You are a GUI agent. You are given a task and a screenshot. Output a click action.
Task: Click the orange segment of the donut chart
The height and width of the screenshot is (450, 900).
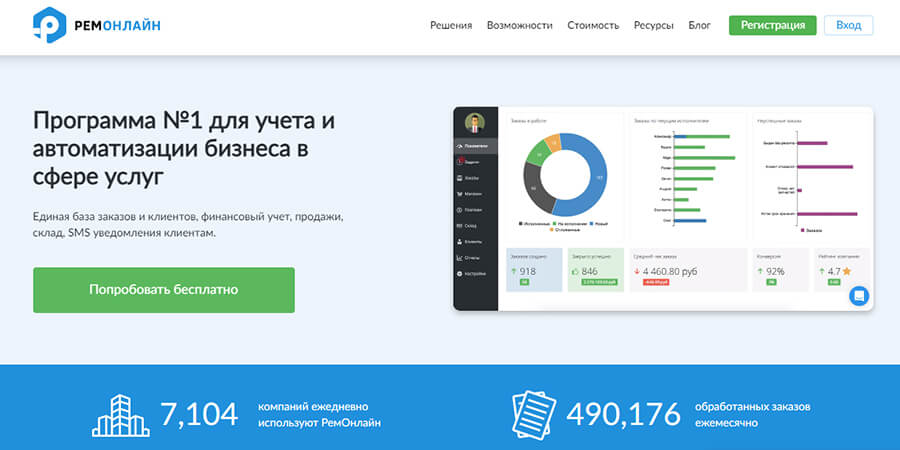(x=552, y=143)
